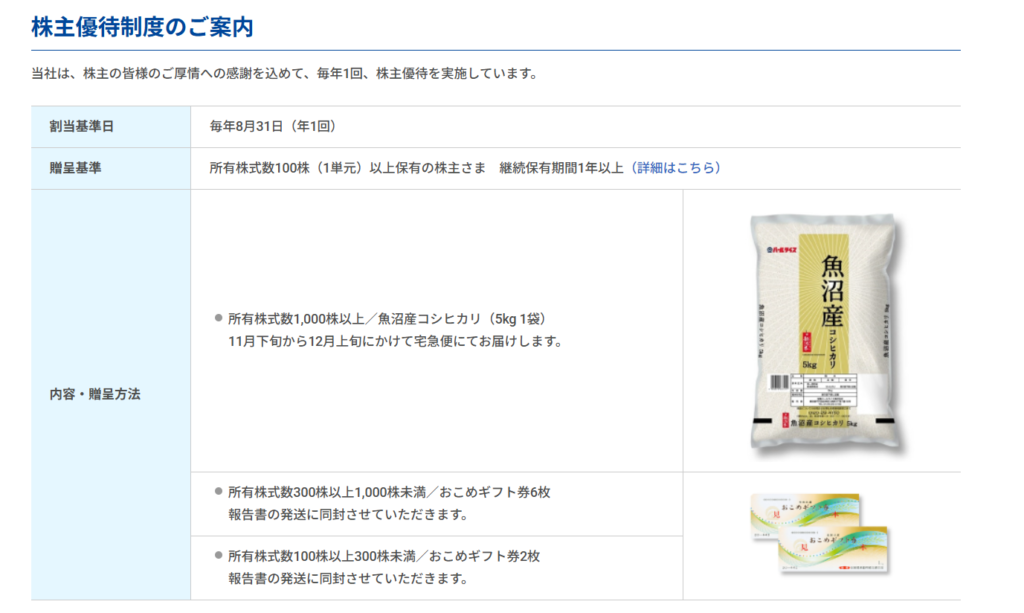Select the upper おこめギフト券 coupon image
1024x613 pixels.
804,515
